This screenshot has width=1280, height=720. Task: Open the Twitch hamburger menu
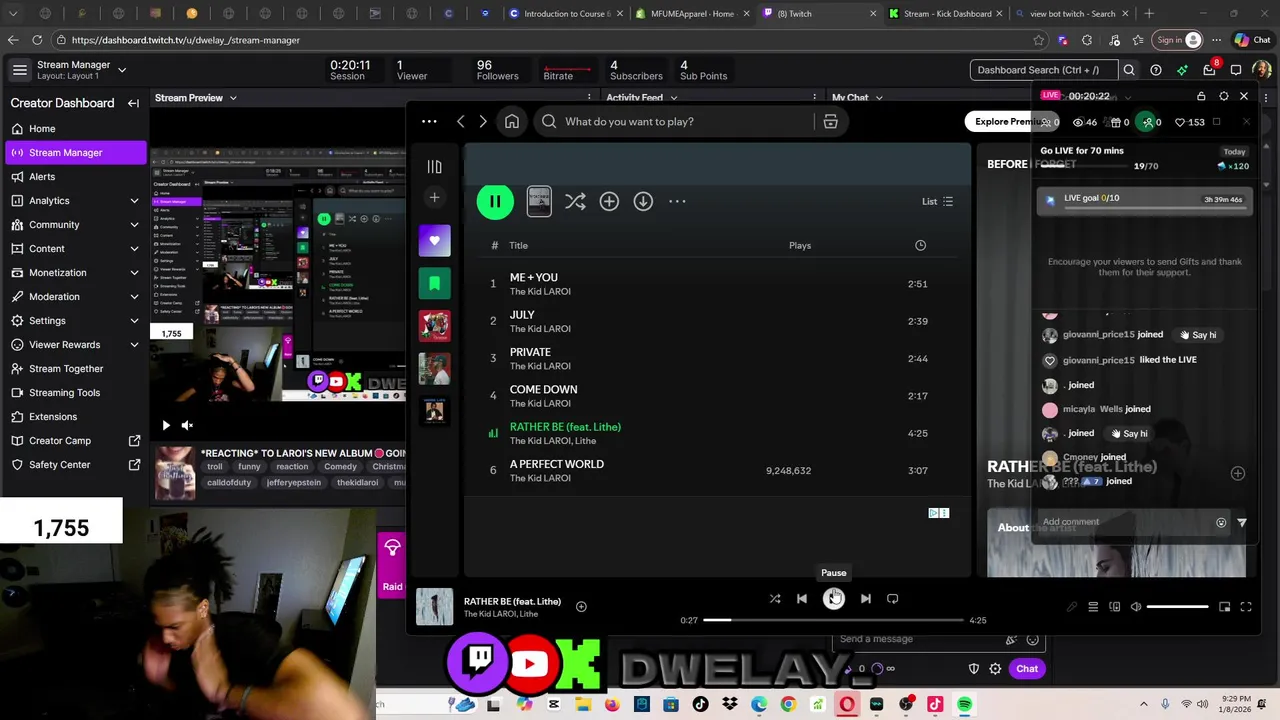[19, 70]
